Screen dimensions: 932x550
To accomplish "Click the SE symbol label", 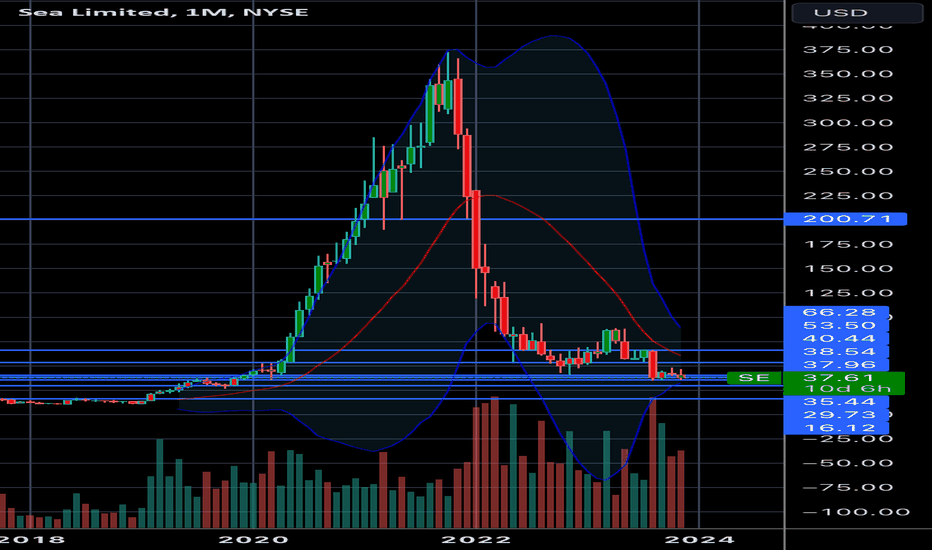I will click(754, 378).
